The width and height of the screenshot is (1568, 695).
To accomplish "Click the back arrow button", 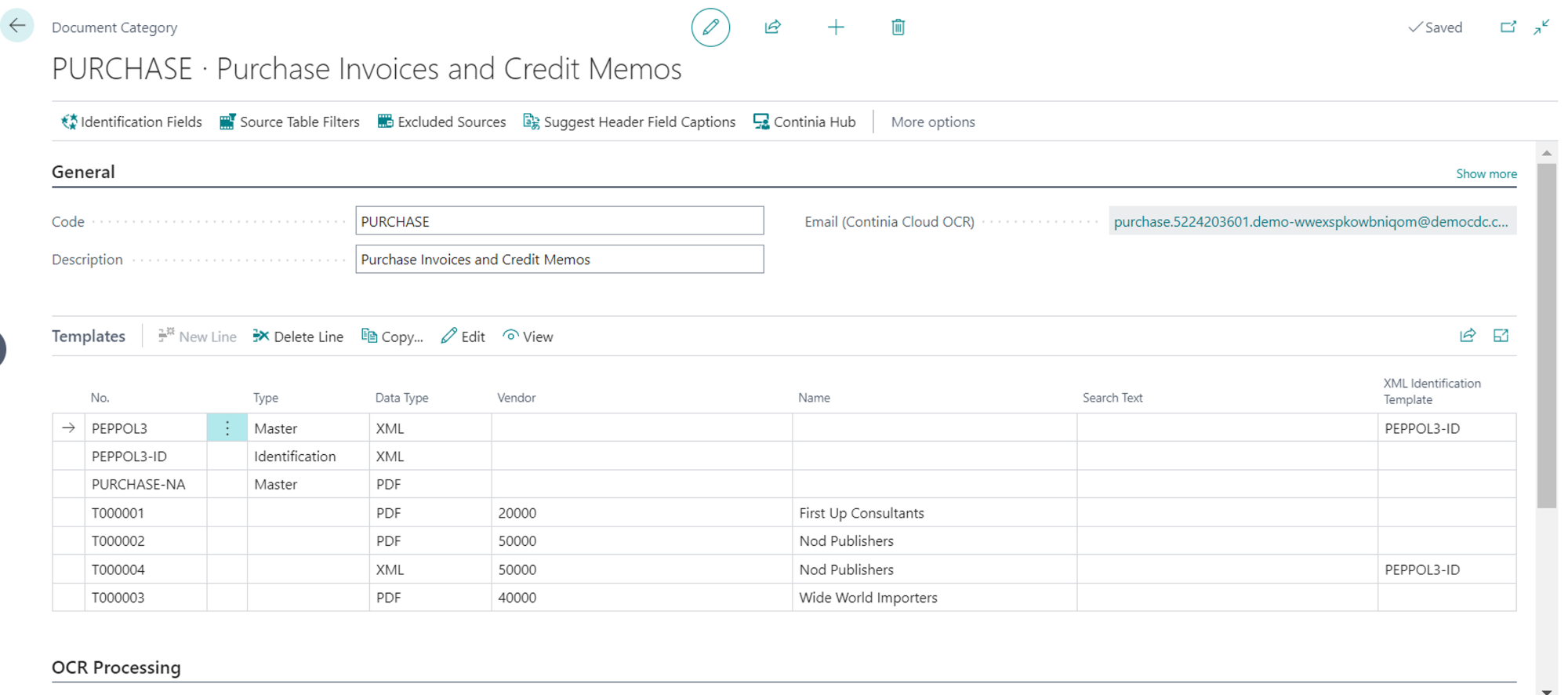I will click(17, 26).
